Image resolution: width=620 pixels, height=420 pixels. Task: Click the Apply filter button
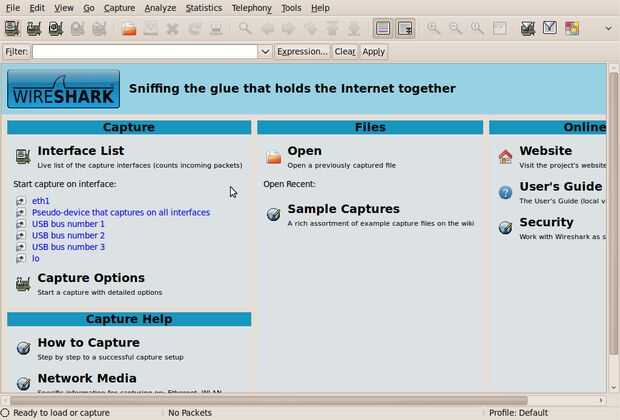pos(373,52)
